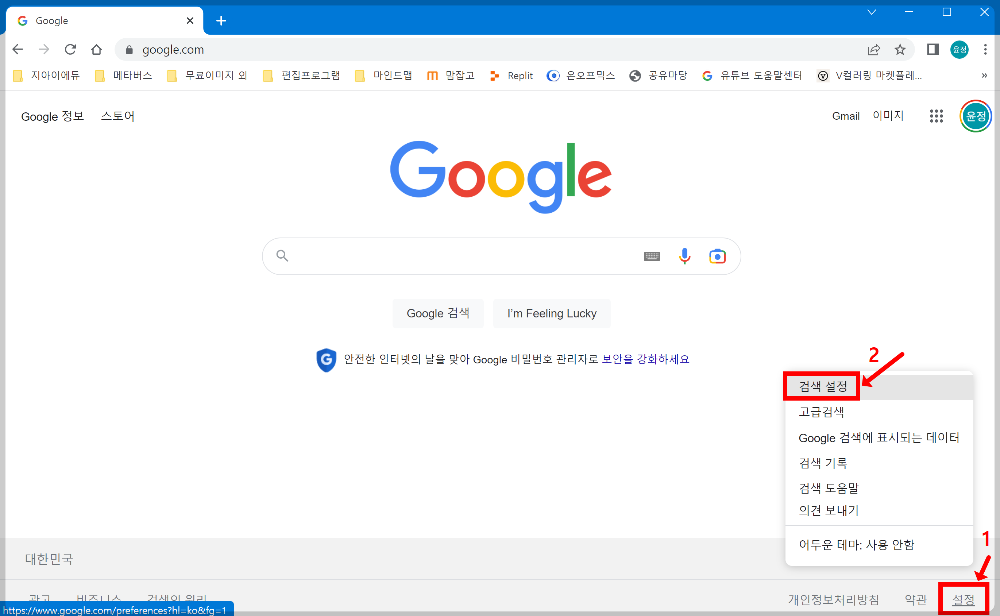Open the 메타버스 bookmark folder
The image size is (1000, 616).
pos(124,76)
